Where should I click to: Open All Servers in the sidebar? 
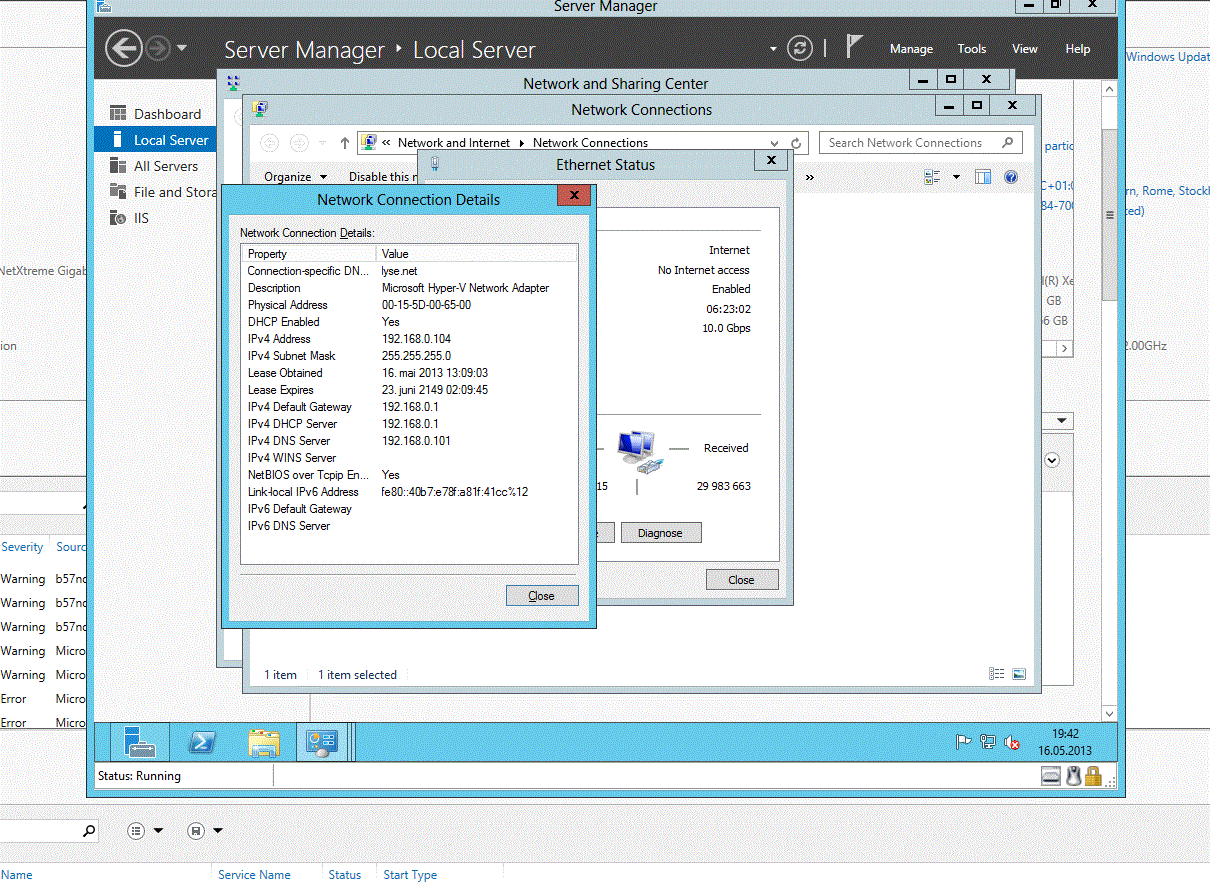click(x=166, y=166)
